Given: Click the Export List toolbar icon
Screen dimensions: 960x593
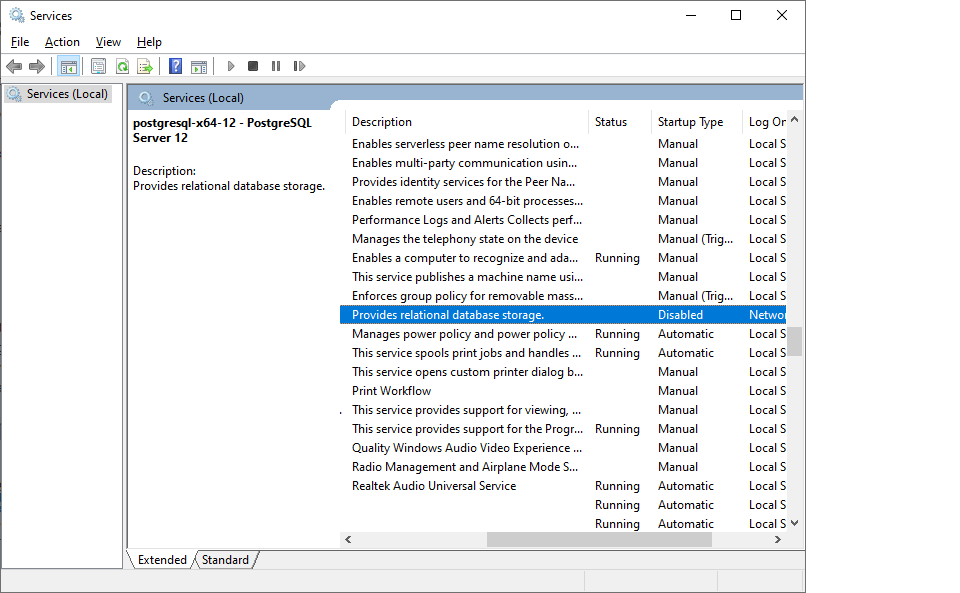Looking at the screenshot, I should click(145, 67).
